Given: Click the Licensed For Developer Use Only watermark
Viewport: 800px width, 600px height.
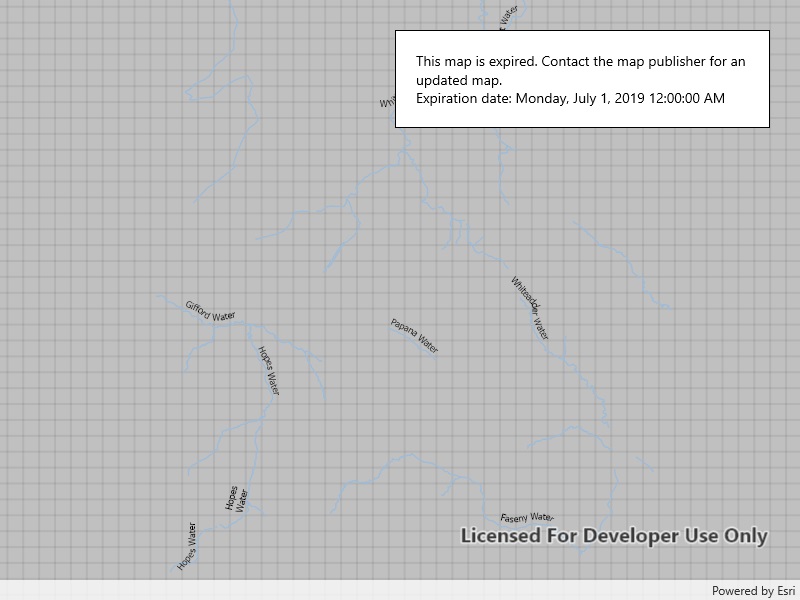Looking at the screenshot, I should coord(614,536).
